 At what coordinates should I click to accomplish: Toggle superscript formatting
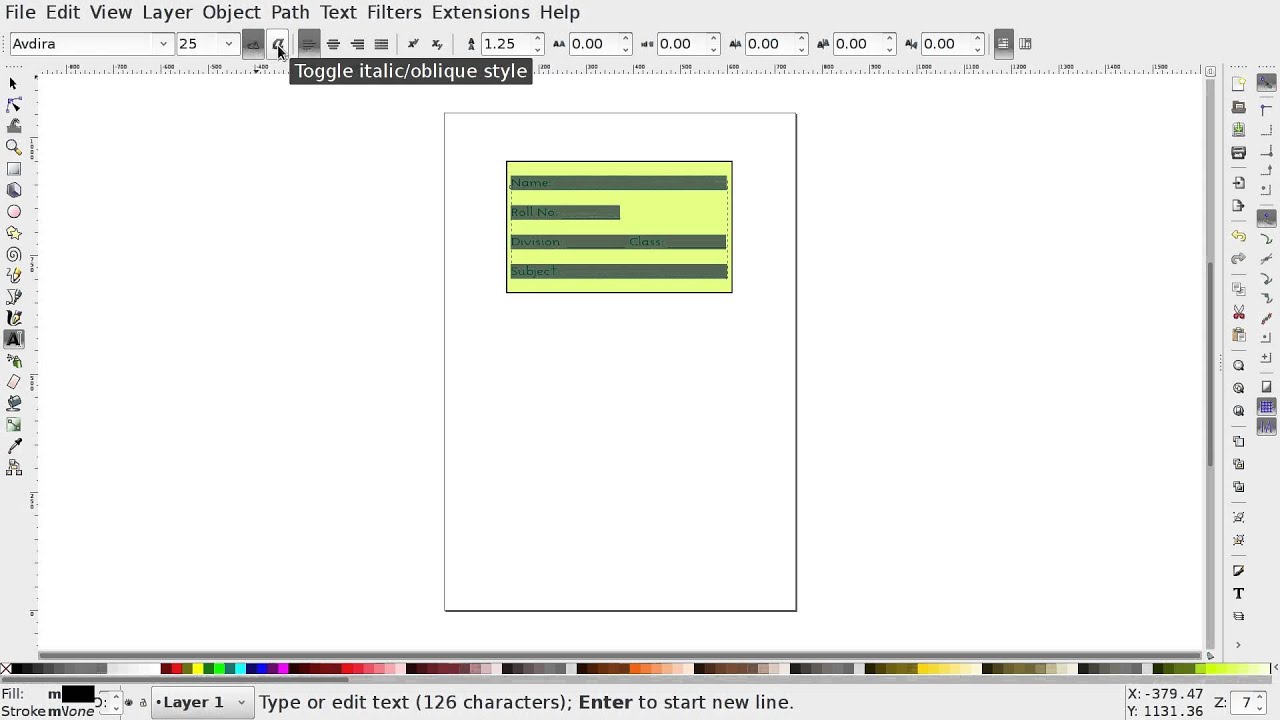(x=413, y=44)
